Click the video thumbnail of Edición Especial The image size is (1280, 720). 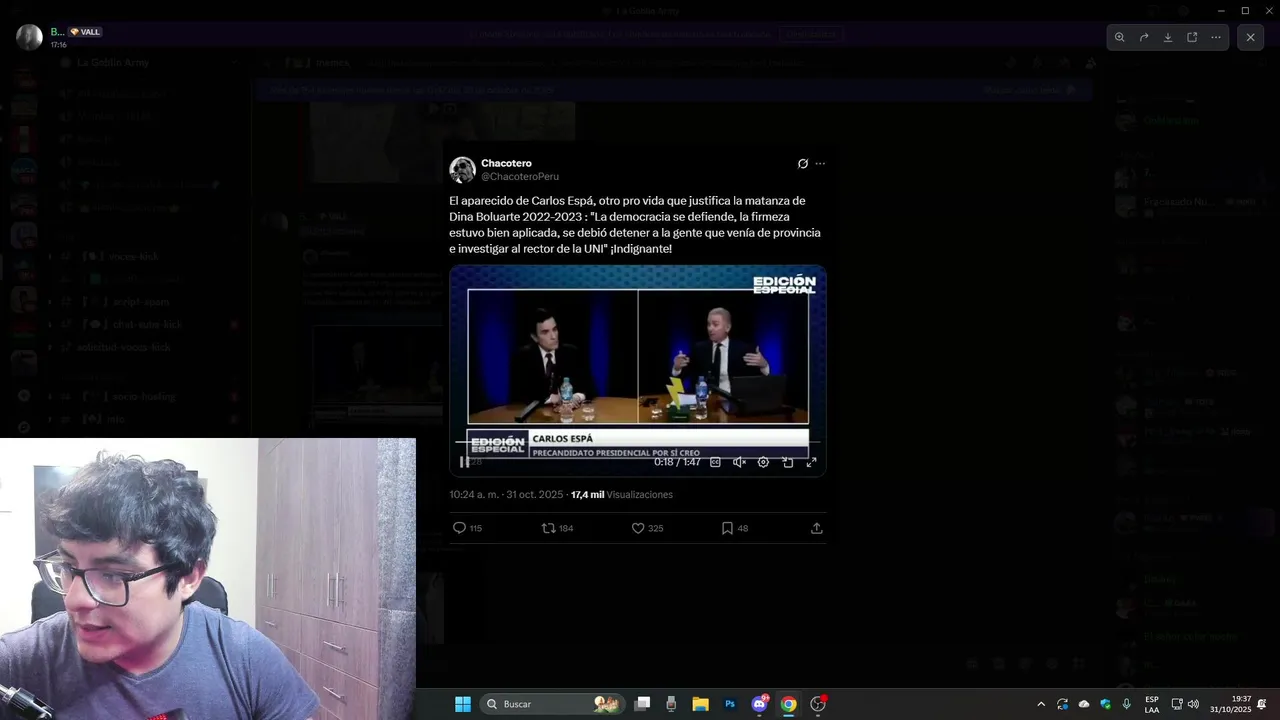(638, 370)
